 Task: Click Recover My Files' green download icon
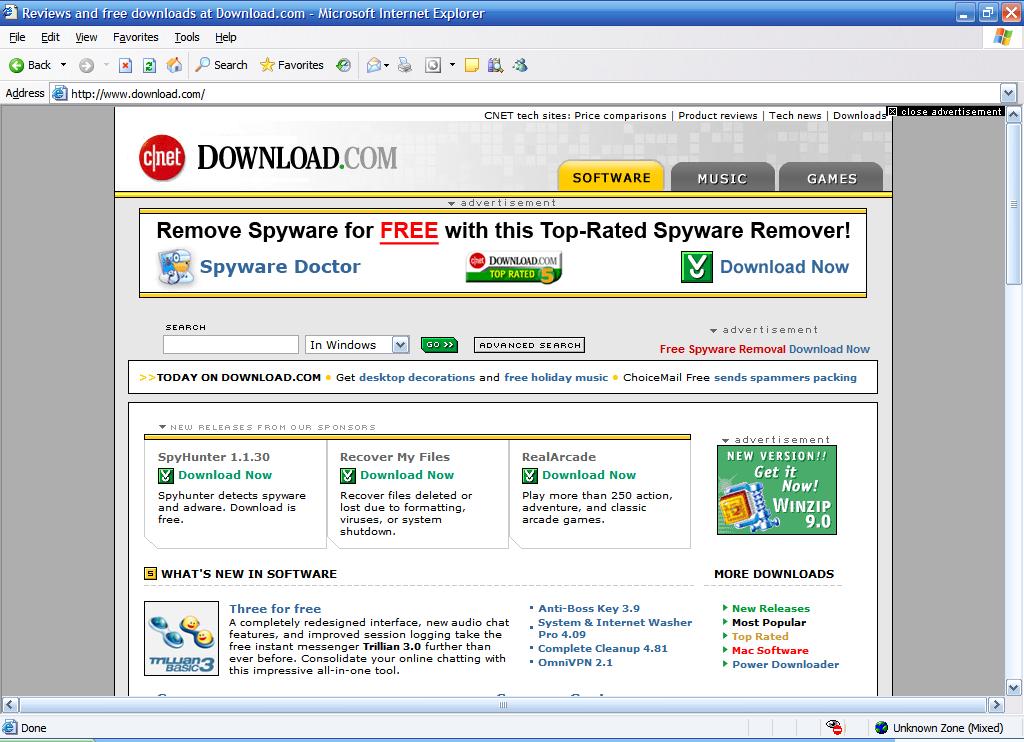coord(348,476)
